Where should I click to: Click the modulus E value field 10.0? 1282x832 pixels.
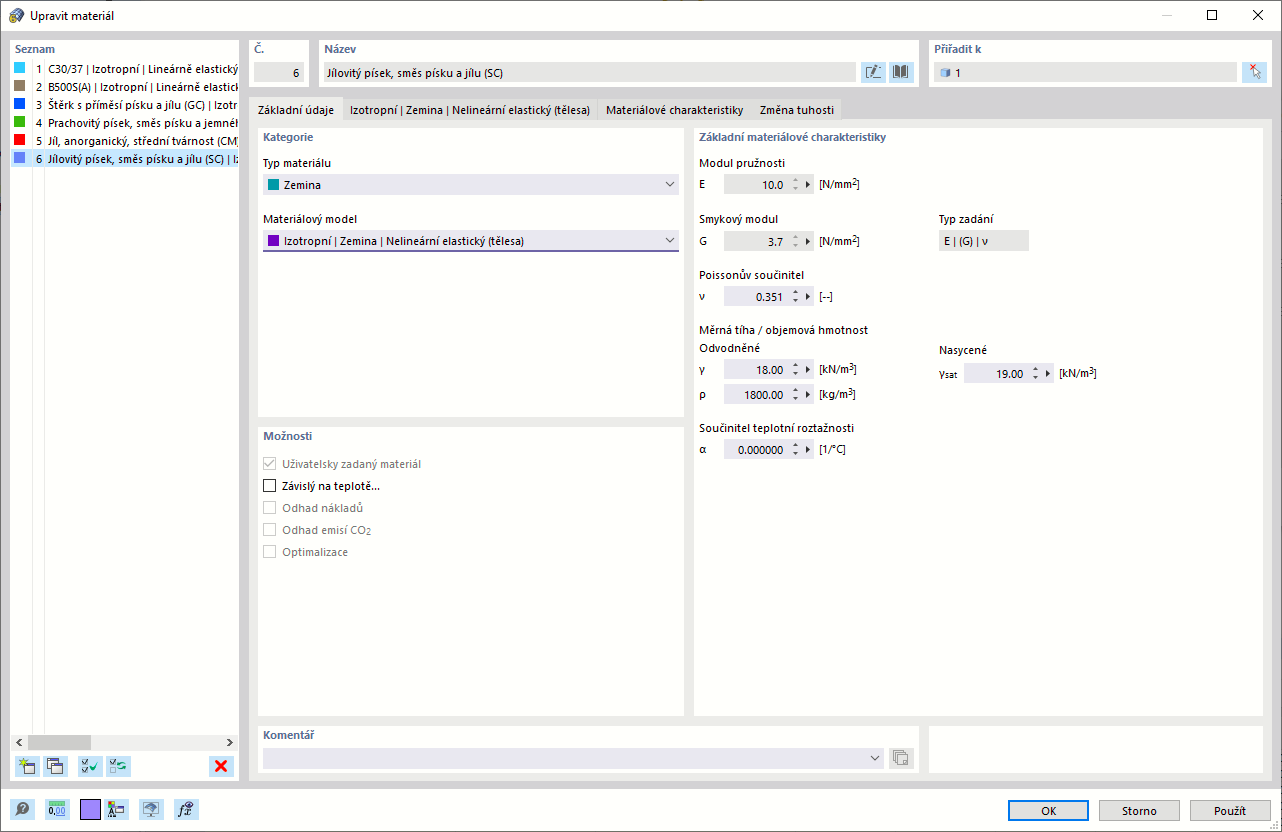756,185
